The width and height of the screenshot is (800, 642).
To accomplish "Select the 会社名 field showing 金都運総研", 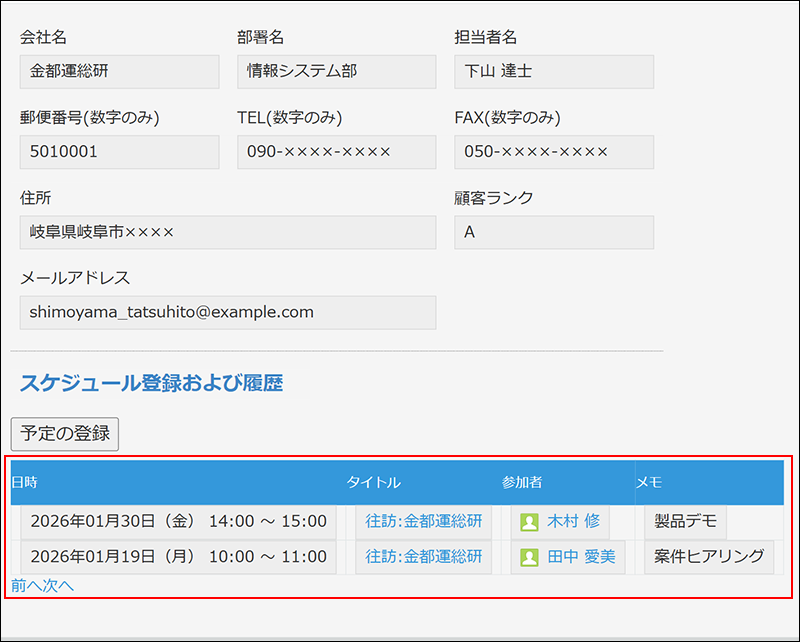I will (119, 71).
